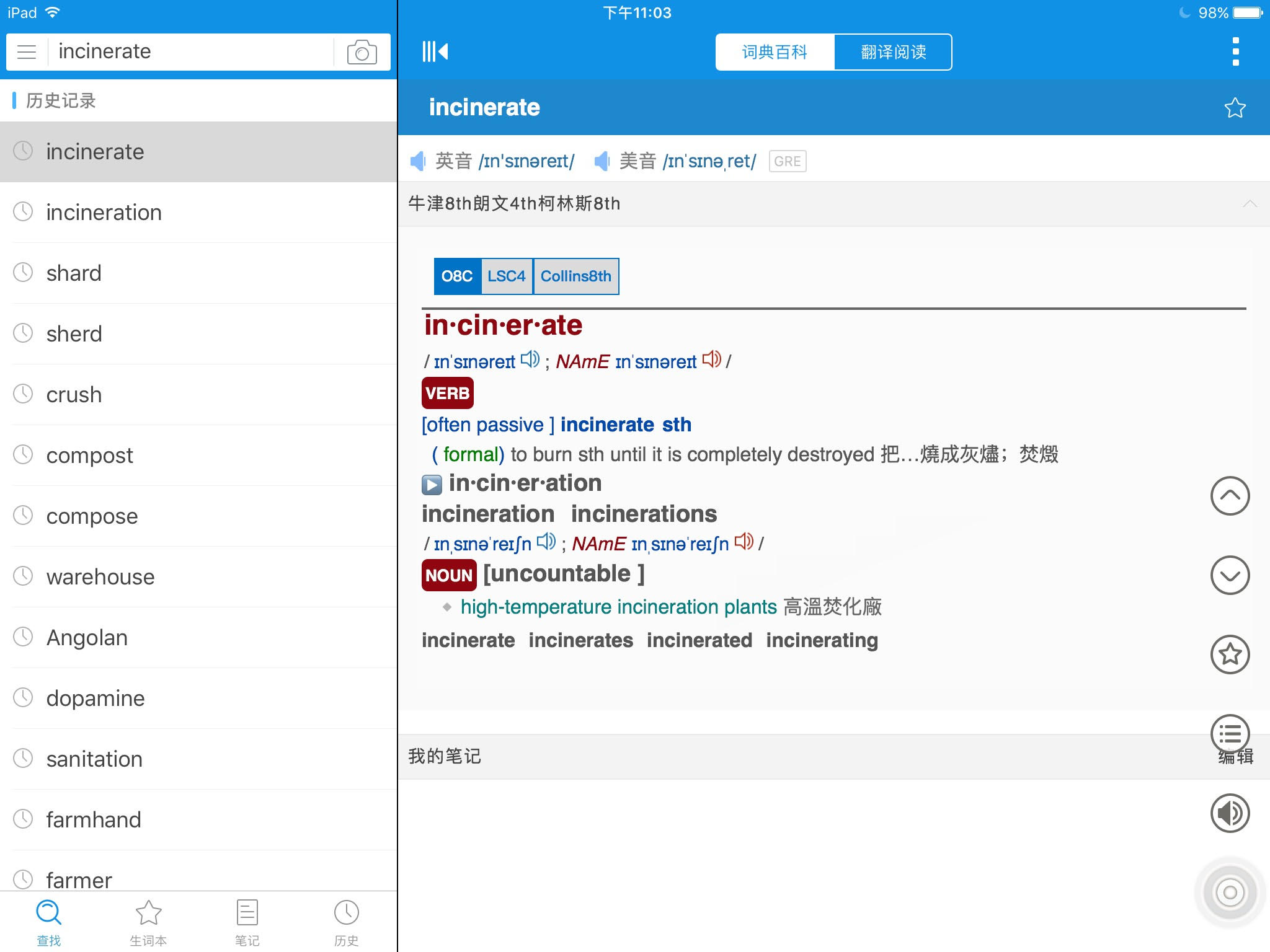
Task: Open the floating list icon on right edge
Action: 1229,735
